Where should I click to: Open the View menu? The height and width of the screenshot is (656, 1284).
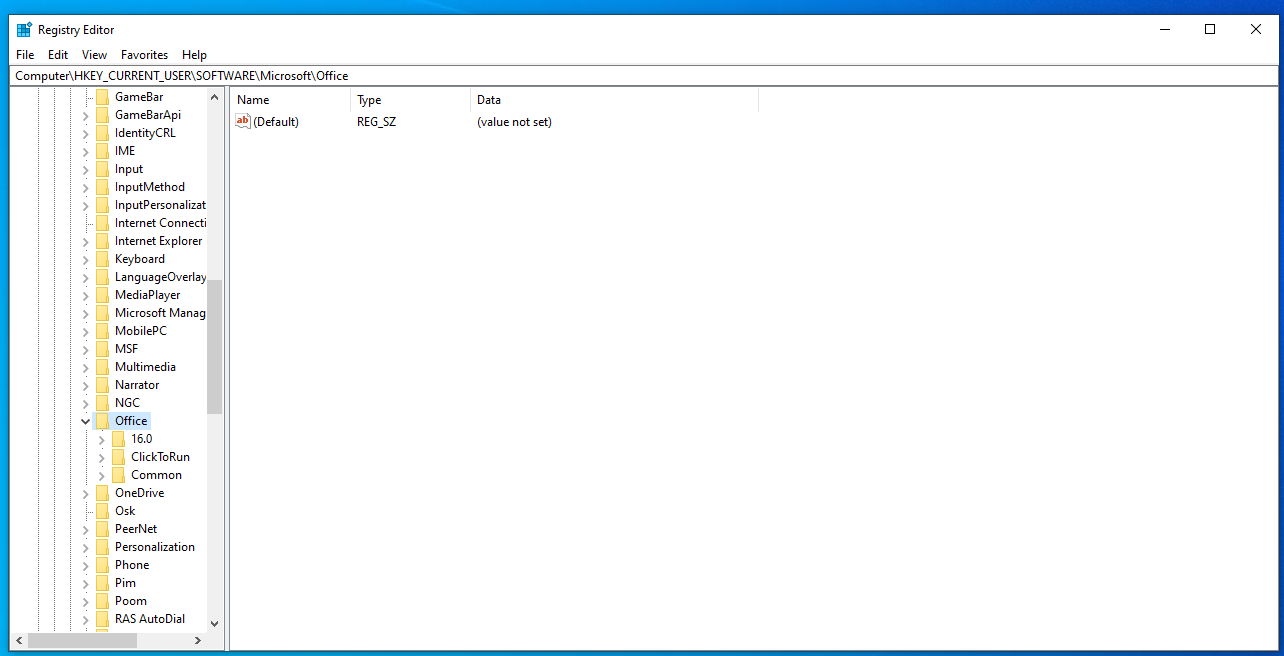pyautogui.click(x=94, y=55)
